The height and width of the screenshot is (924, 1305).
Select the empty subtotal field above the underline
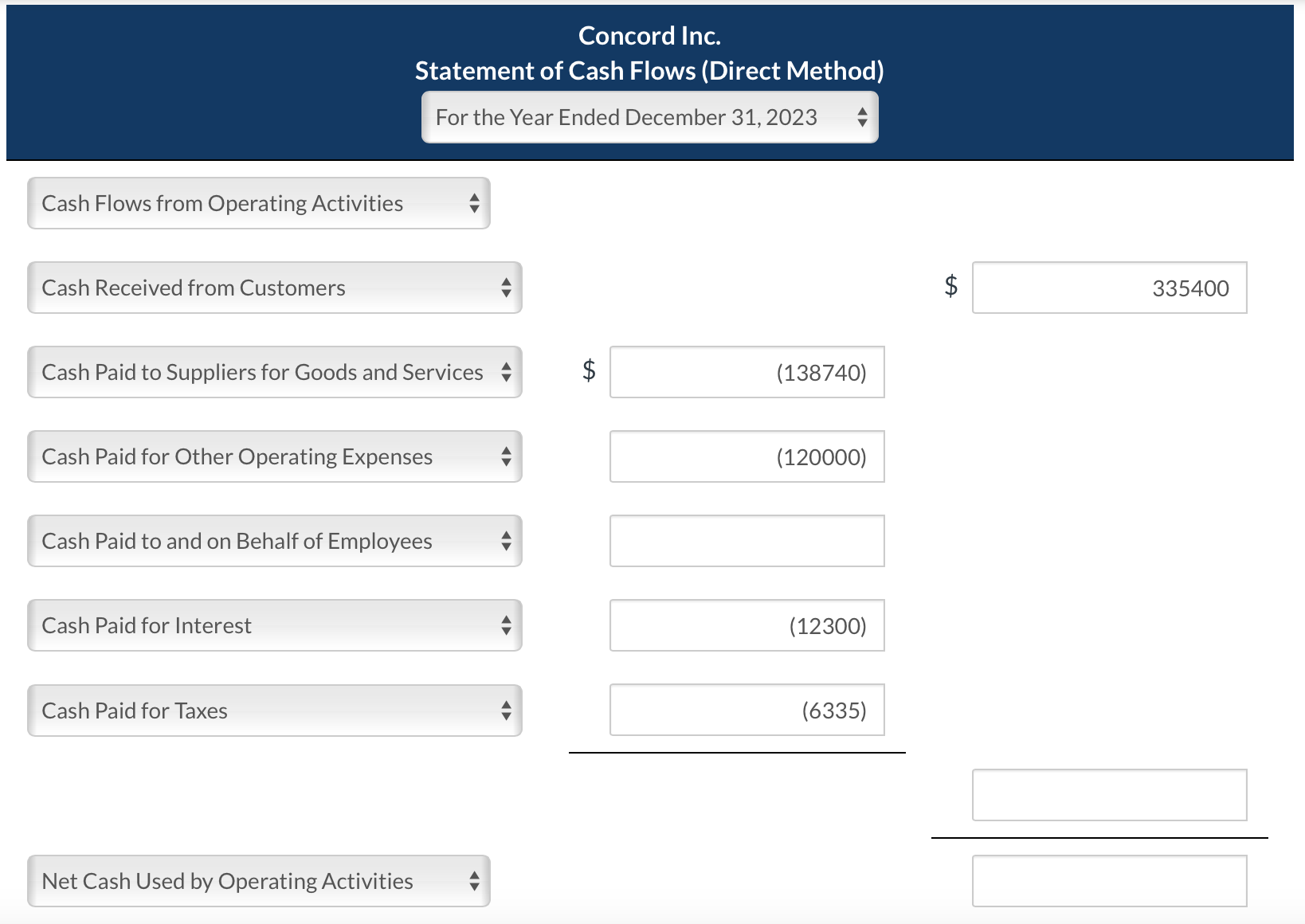pos(1109,795)
